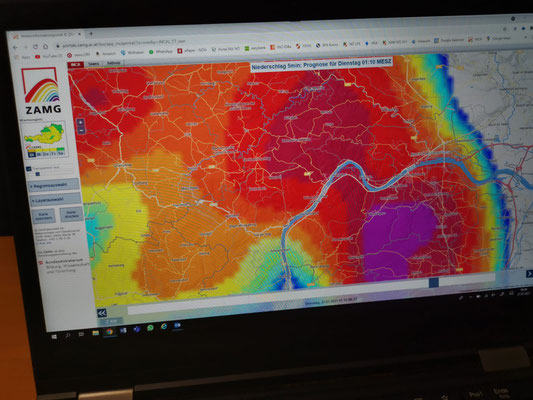Screen dimensions: 533x400
Task: Open the Google Maps bookmark
Action: [x=499, y=38]
